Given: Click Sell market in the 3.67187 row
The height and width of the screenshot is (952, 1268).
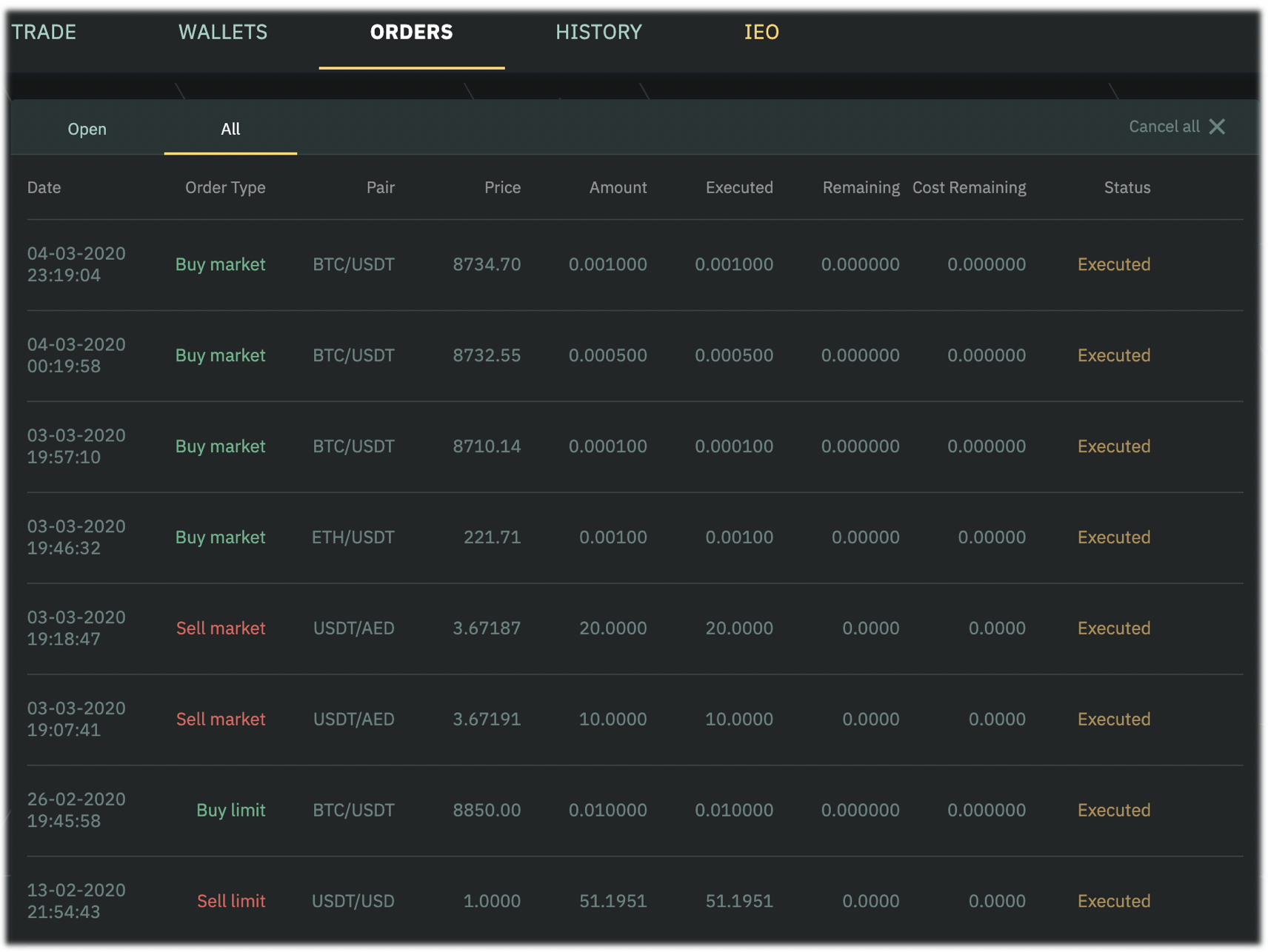Looking at the screenshot, I should point(221,628).
